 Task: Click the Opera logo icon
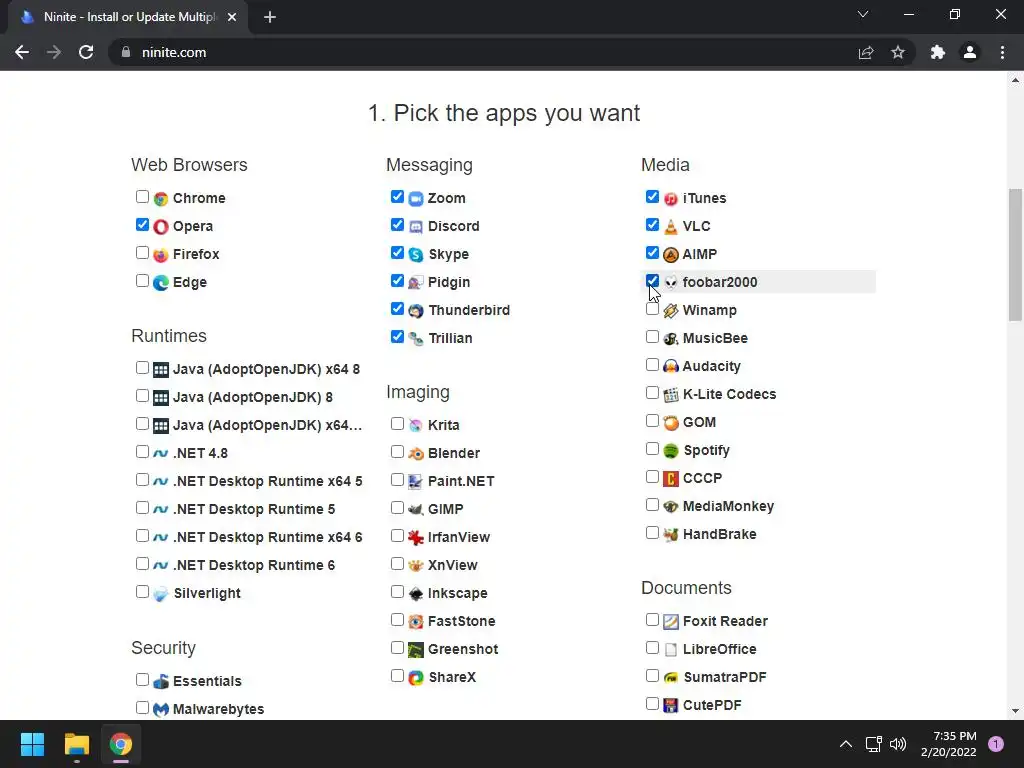pos(161,227)
